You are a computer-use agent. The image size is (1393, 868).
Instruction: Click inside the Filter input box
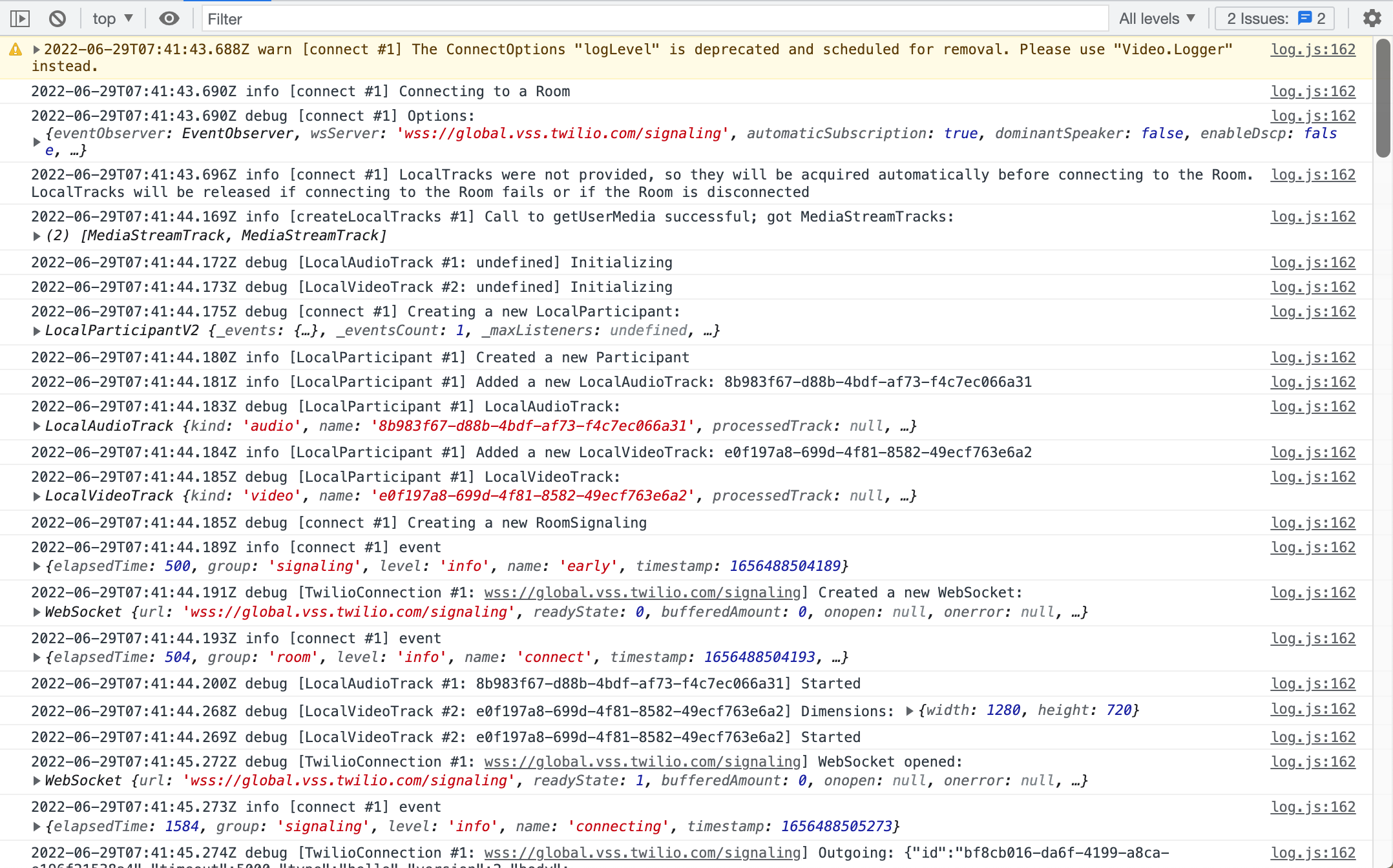[x=452, y=19]
